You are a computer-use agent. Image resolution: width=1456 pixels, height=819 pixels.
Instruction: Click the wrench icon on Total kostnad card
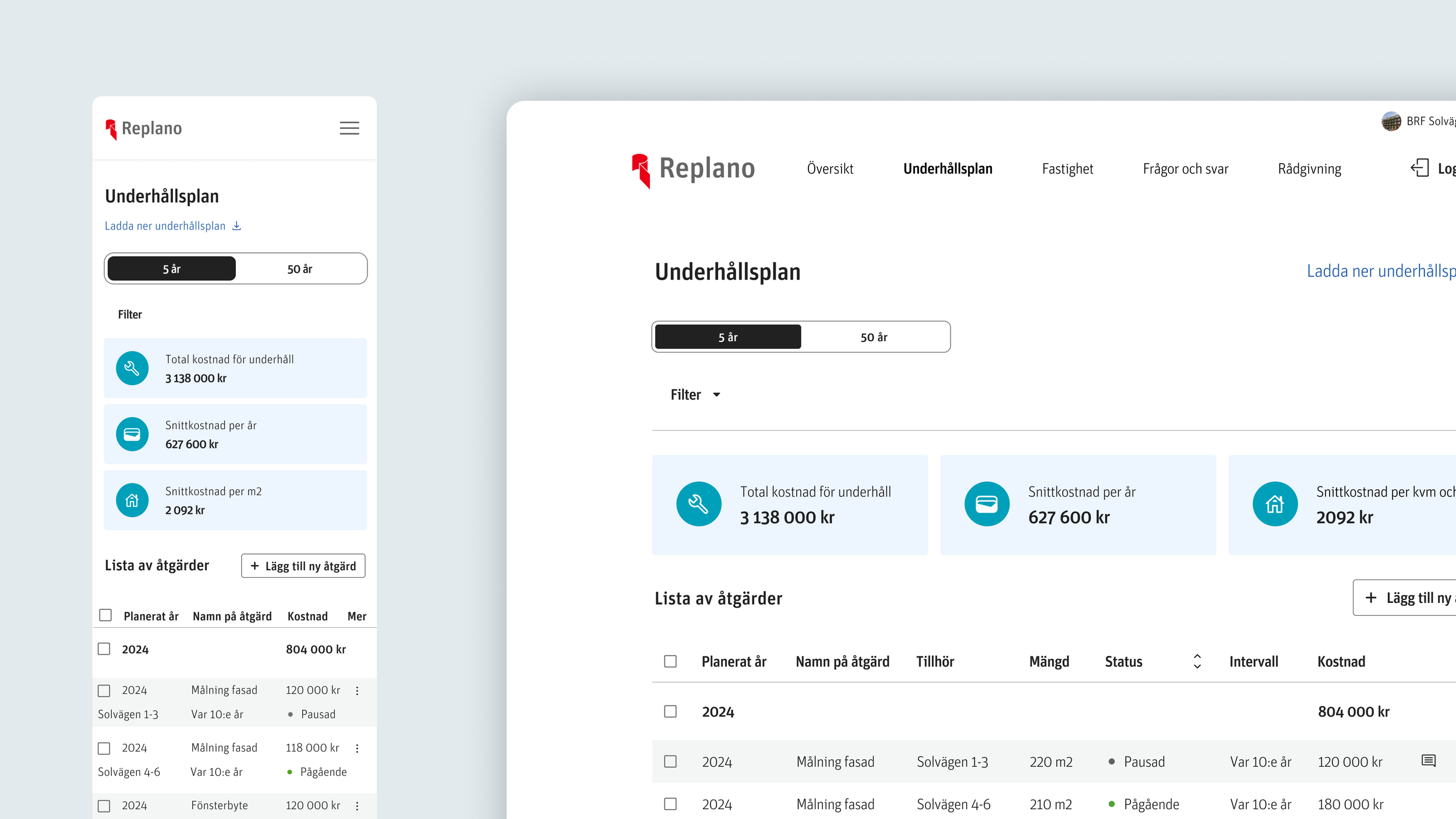698,504
